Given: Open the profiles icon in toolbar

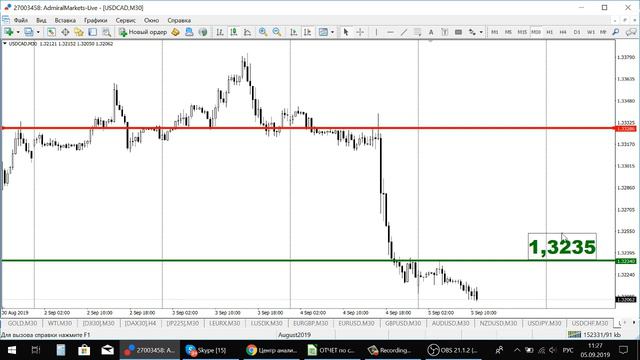Looking at the screenshot, I should 29,32.
